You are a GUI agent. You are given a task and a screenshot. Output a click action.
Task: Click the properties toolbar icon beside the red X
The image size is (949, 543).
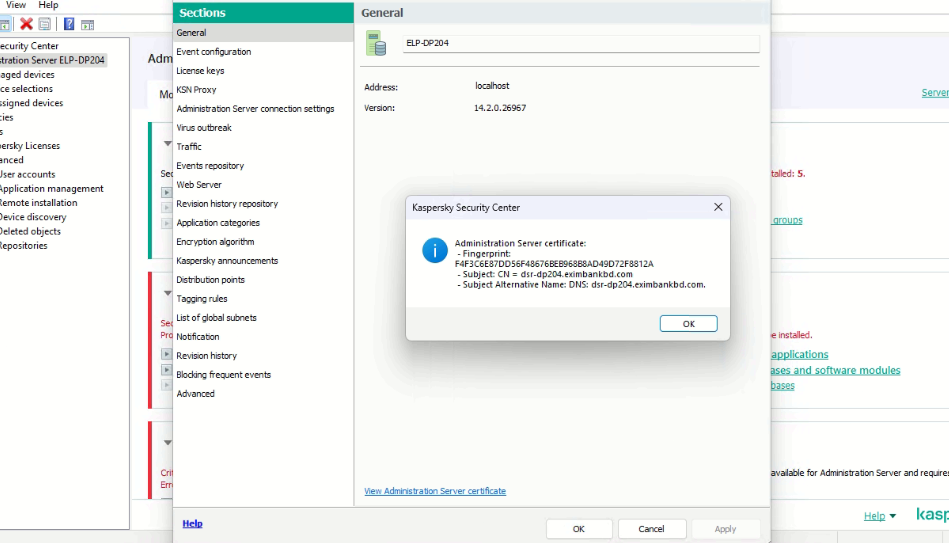45,24
